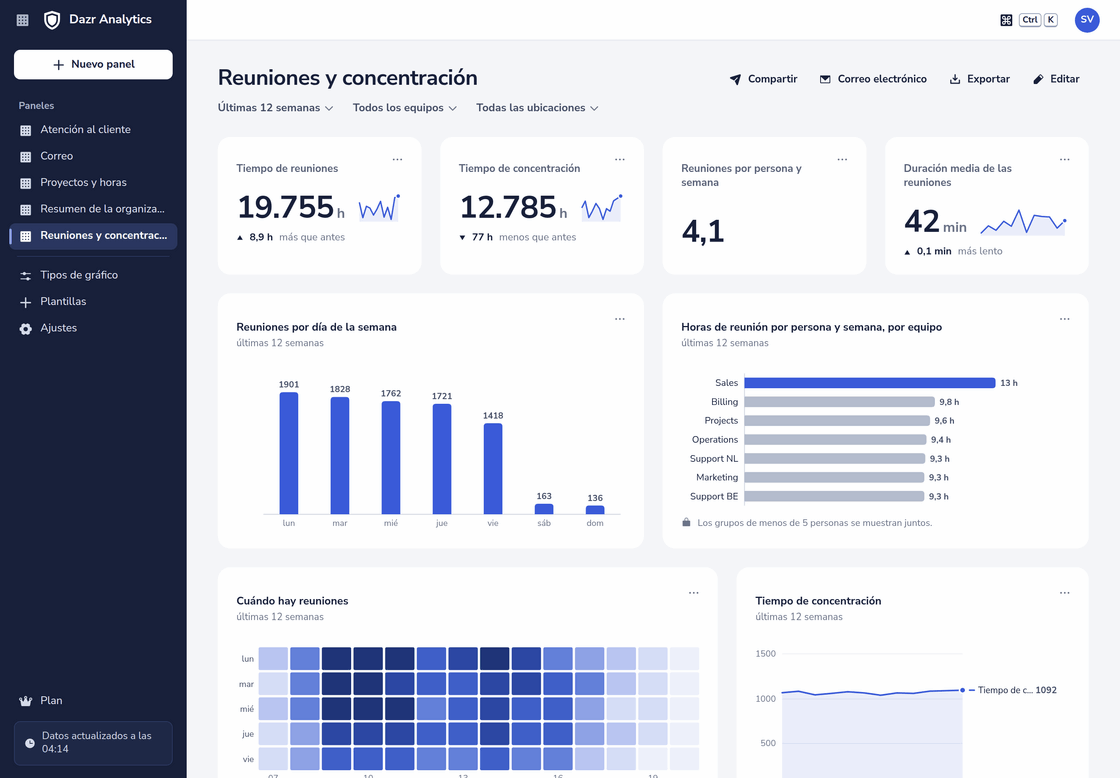Click the Nuevo panel button
This screenshot has width=1120, height=778.
click(93, 64)
